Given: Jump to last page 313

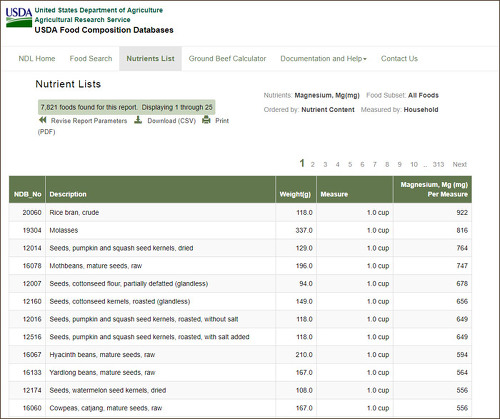Looking at the screenshot, I should click(x=438, y=164).
